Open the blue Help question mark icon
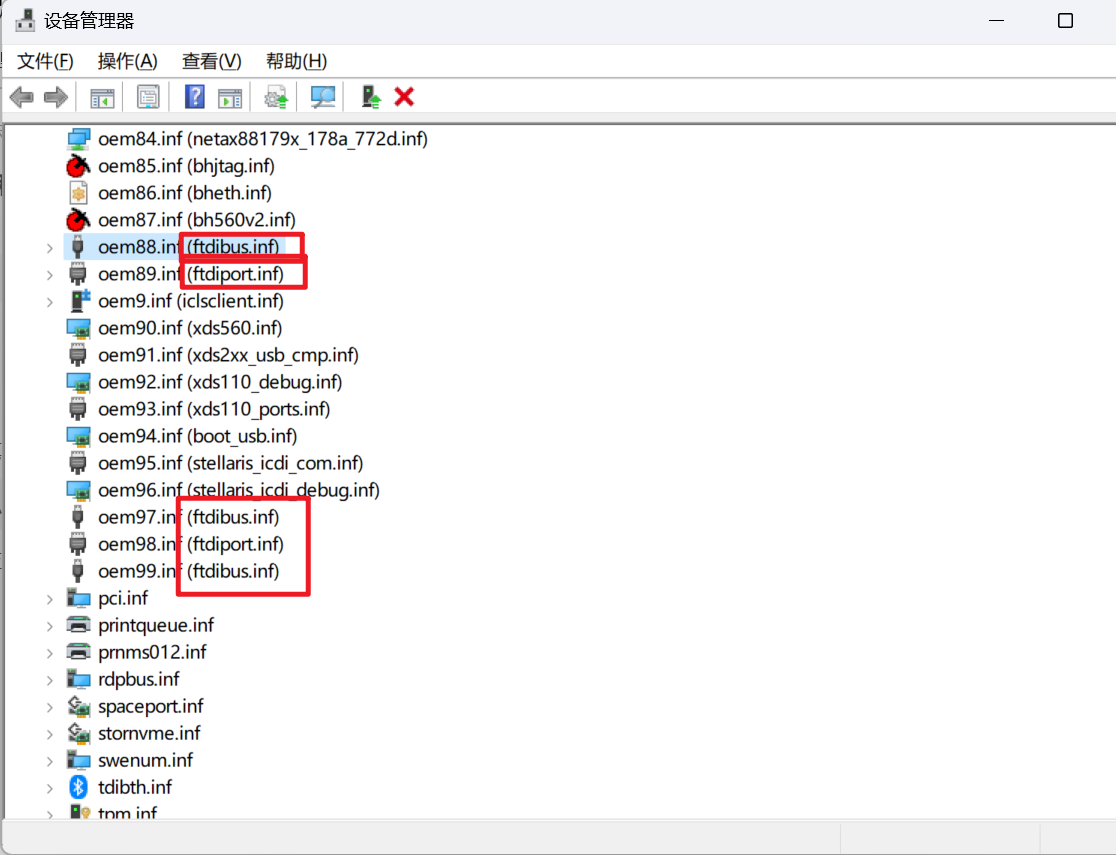Image resolution: width=1116 pixels, height=855 pixels. point(194,97)
